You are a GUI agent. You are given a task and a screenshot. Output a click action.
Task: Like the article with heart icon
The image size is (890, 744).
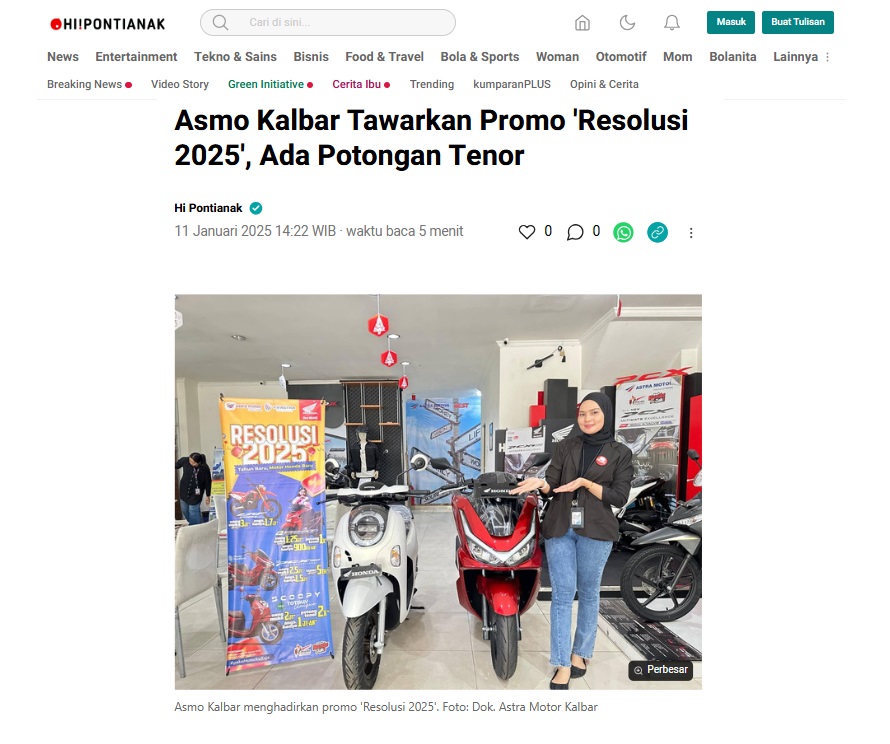527,232
